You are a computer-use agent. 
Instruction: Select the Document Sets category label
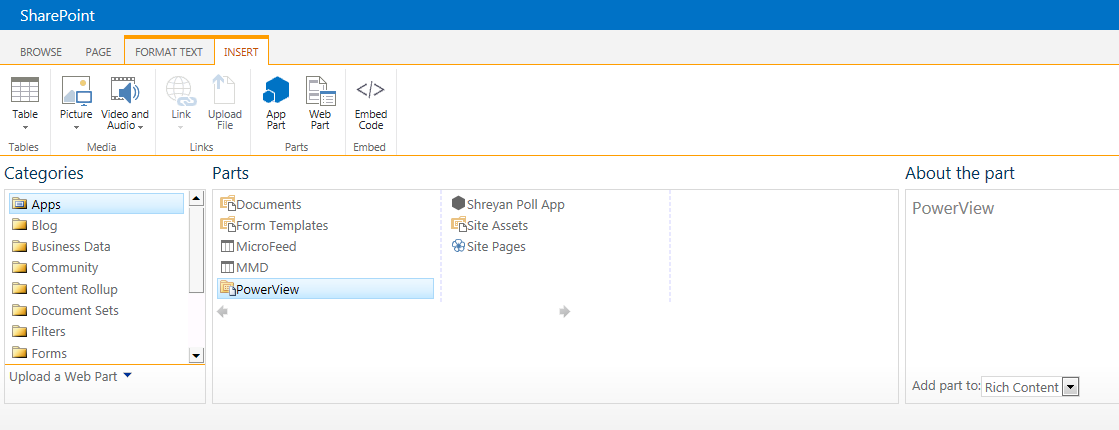[x=75, y=310]
